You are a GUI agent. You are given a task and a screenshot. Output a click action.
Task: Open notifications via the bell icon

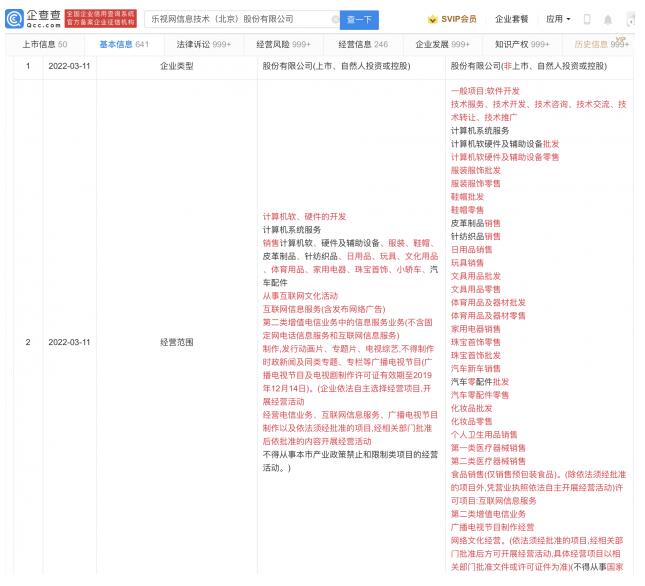pos(608,19)
